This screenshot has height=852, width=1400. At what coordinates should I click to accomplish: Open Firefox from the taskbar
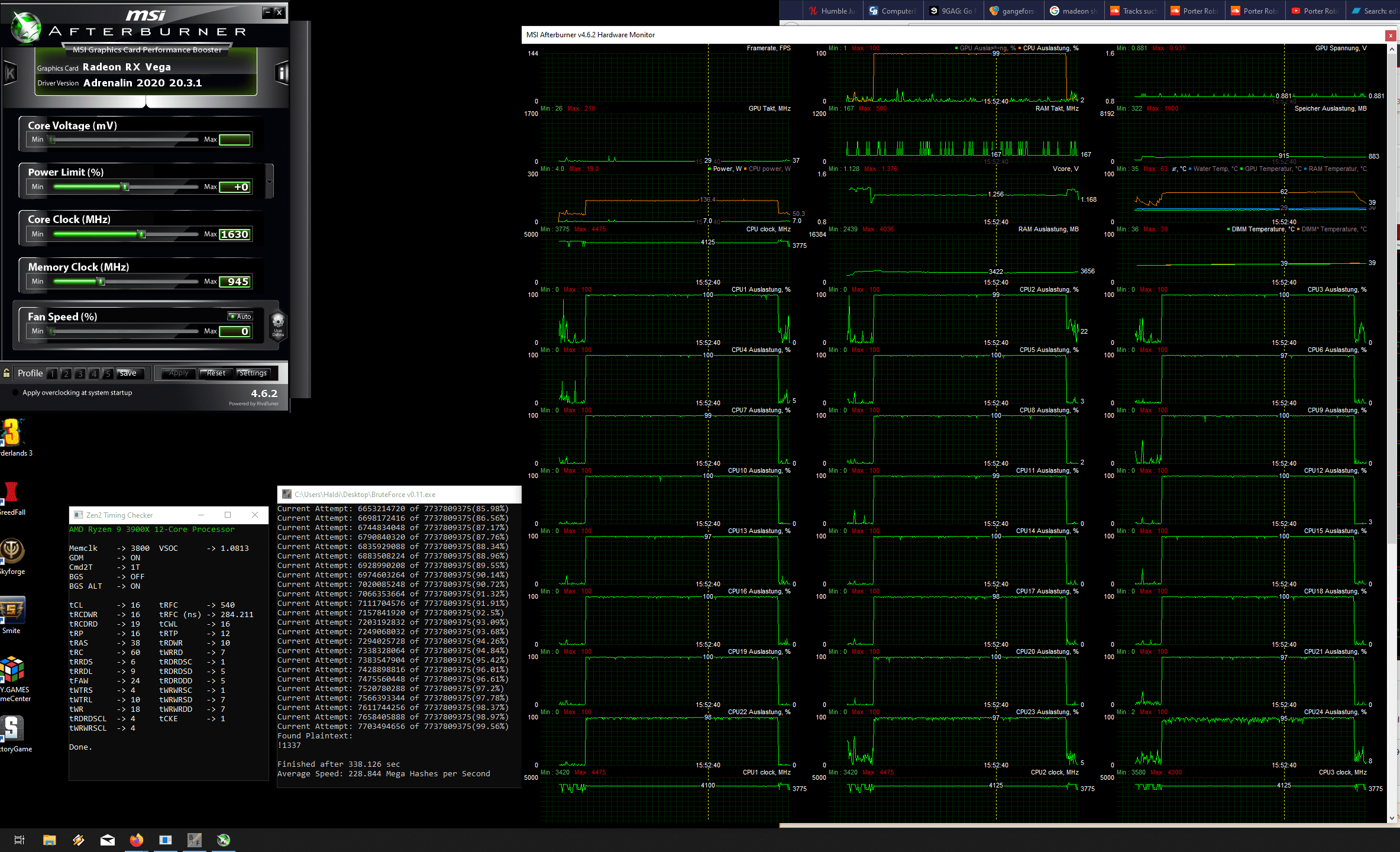pyautogui.click(x=136, y=840)
